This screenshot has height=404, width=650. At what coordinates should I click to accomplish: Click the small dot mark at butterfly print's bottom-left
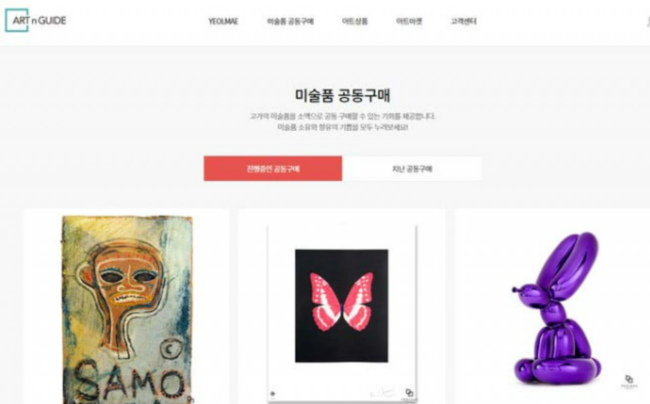pos(273,394)
